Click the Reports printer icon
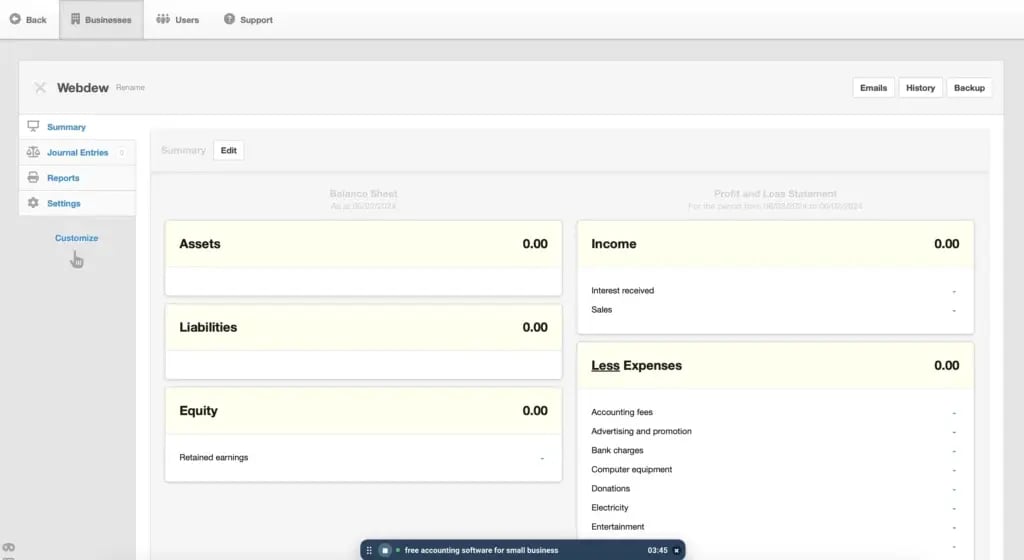1024x560 pixels. (x=33, y=178)
